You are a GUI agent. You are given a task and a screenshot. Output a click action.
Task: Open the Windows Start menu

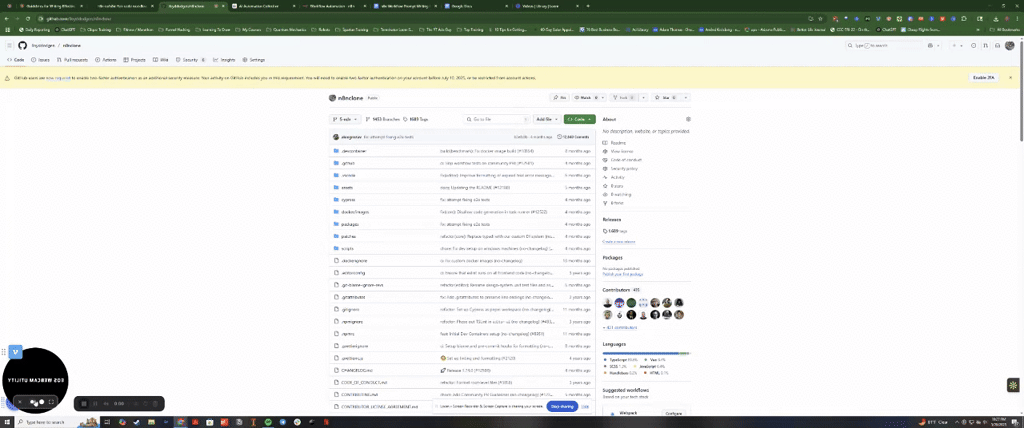click(x=6, y=422)
